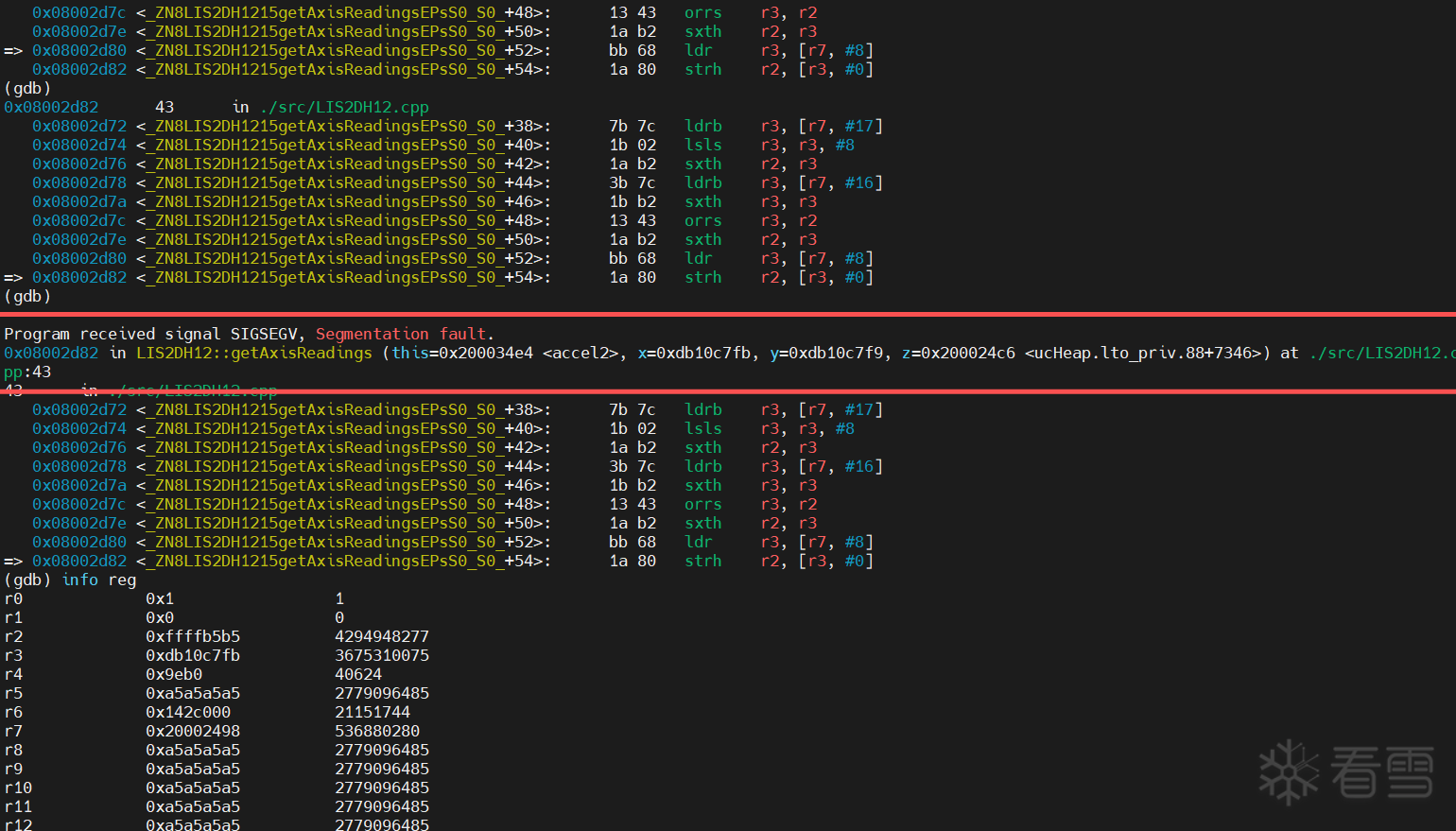This screenshot has width=1456, height=831.
Task: Click decimal value 21151744
Action: [373, 712]
